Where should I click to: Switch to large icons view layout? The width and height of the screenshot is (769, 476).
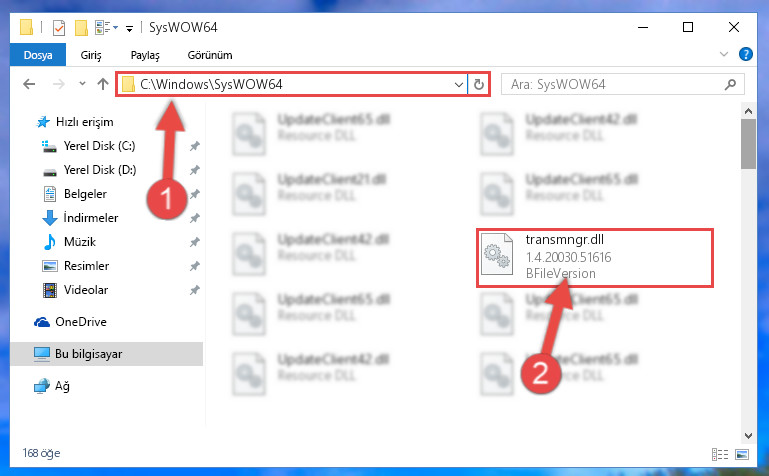[742, 454]
